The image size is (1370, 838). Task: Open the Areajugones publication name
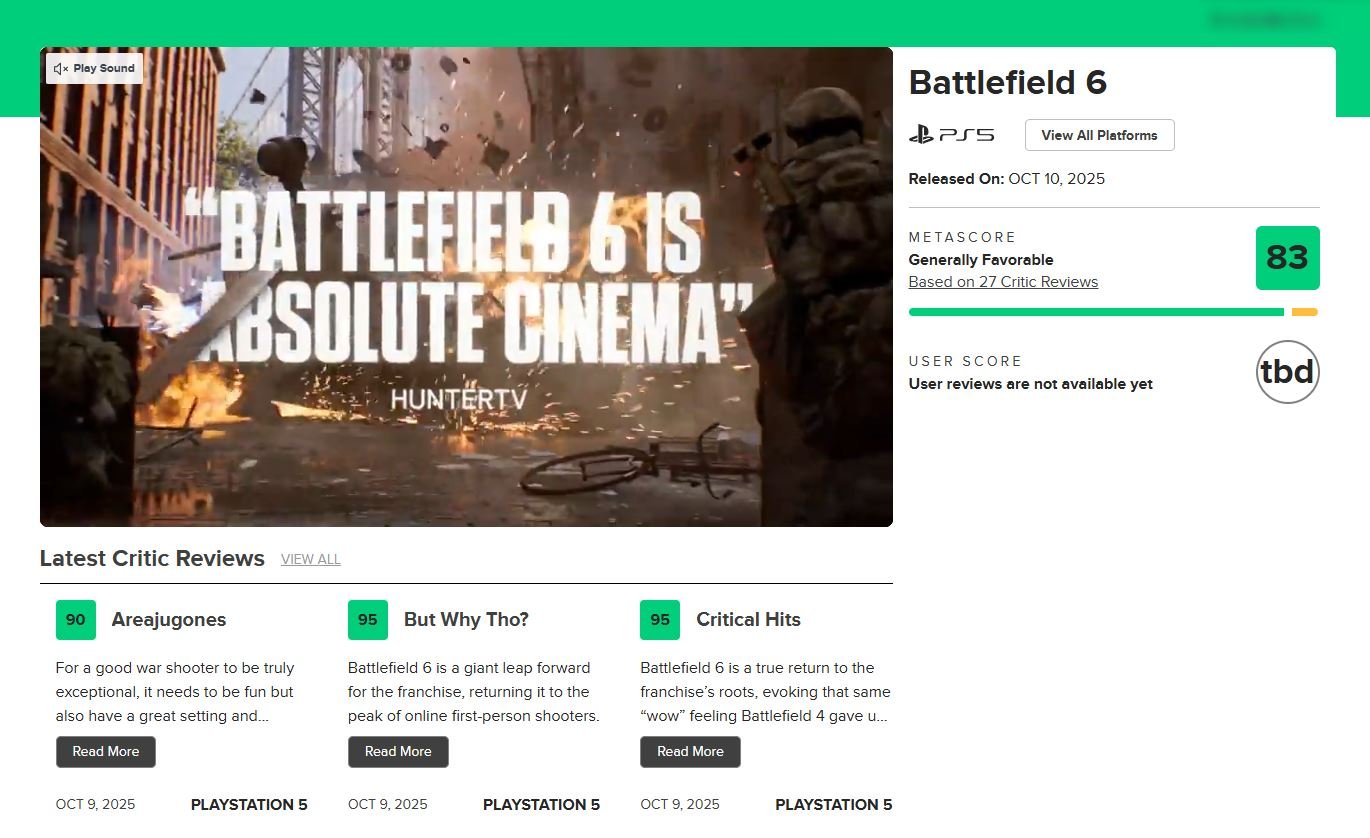click(168, 620)
